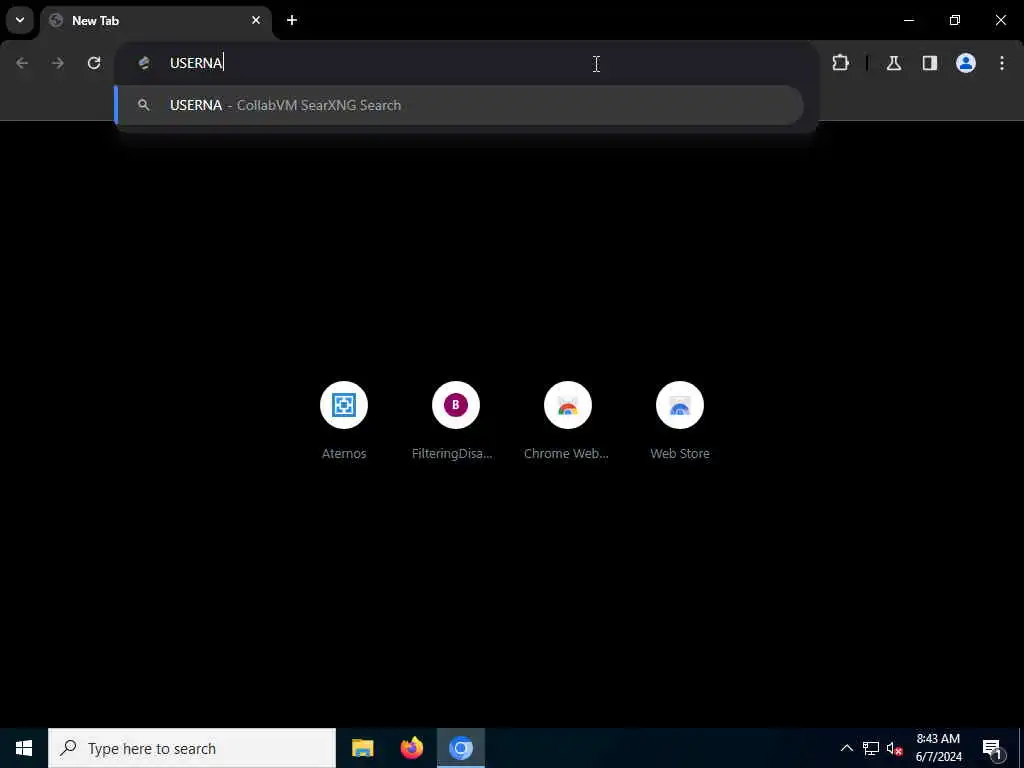Open the clock showing 8:43 AM
The width and height of the screenshot is (1024, 768).
[x=938, y=748]
